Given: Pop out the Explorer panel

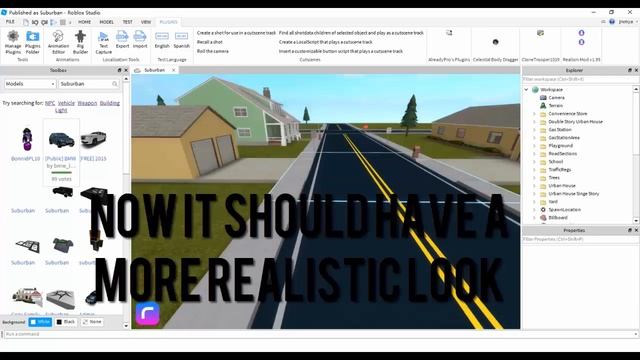Looking at the screenshot, I should coord(629,70).
